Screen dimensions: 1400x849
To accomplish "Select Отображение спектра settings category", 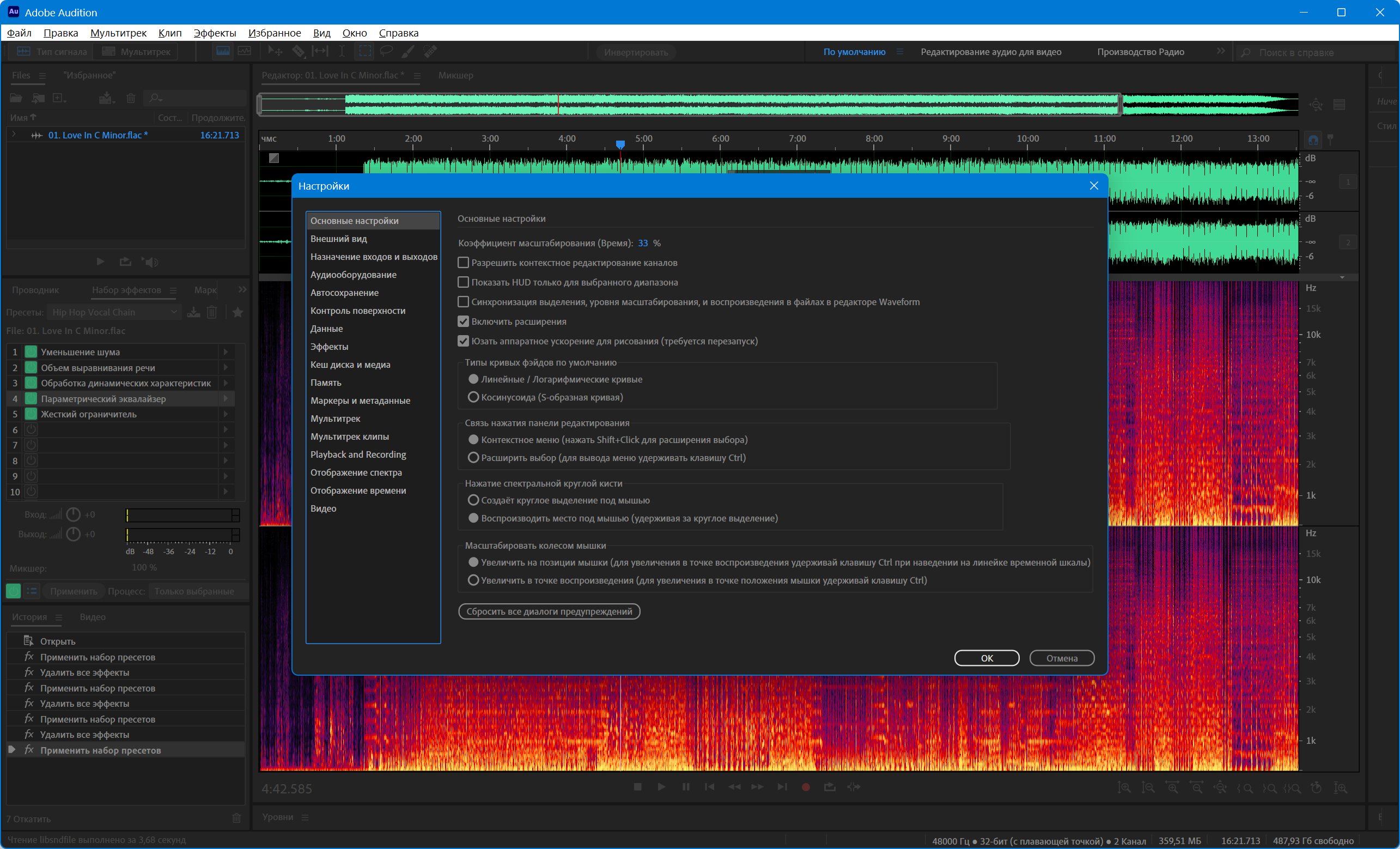I will pos(356,472).
